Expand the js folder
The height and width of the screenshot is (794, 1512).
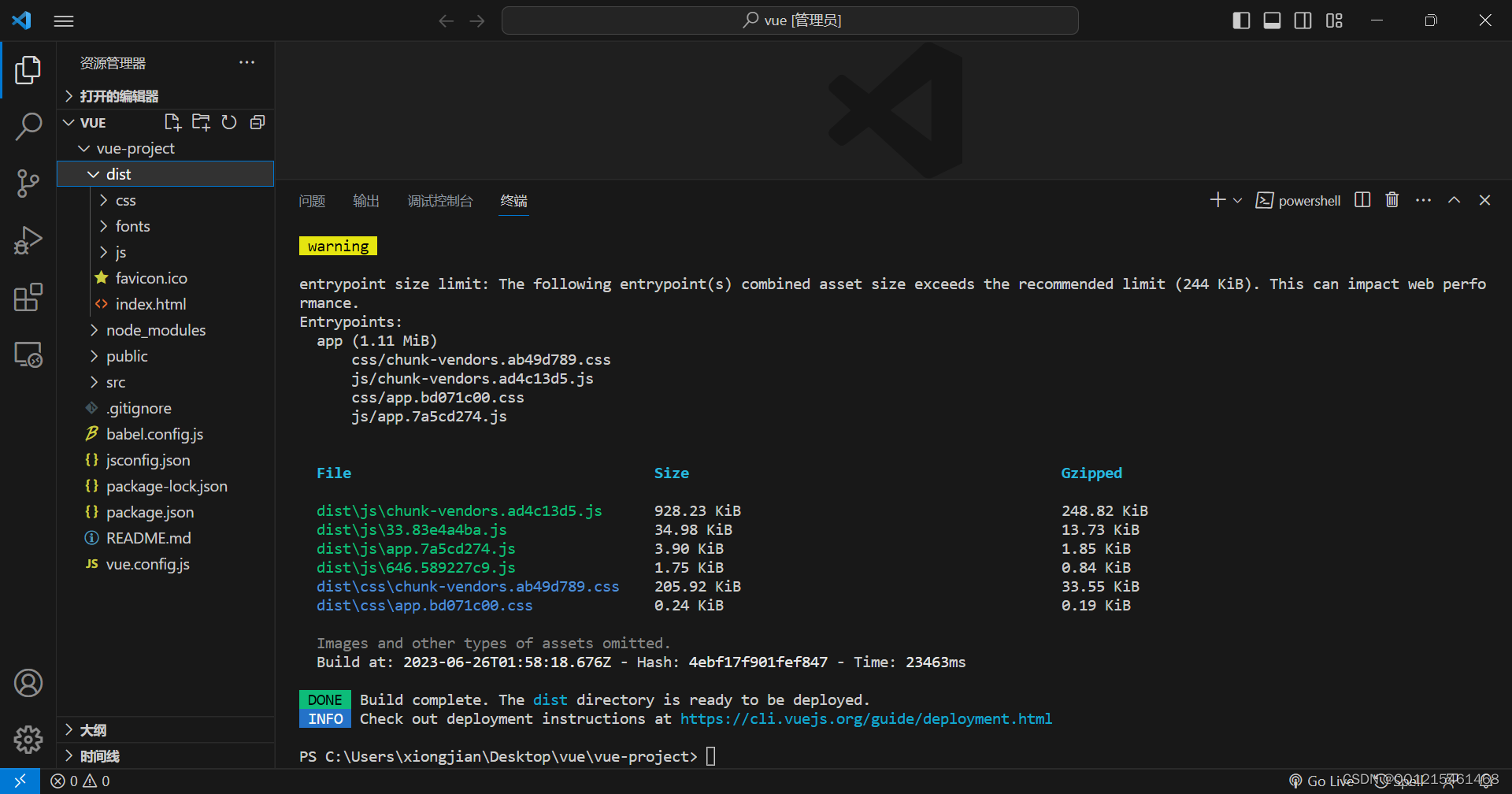[165, 252]
